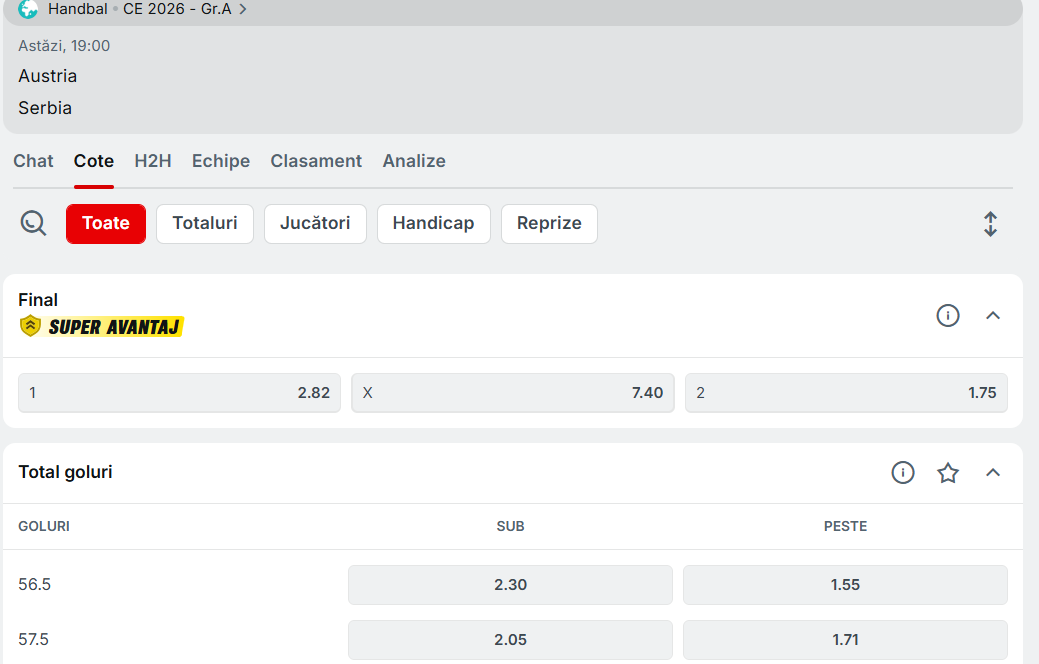Collapse the Final market section
This screenshot has width=1039, height=664.
992,316
